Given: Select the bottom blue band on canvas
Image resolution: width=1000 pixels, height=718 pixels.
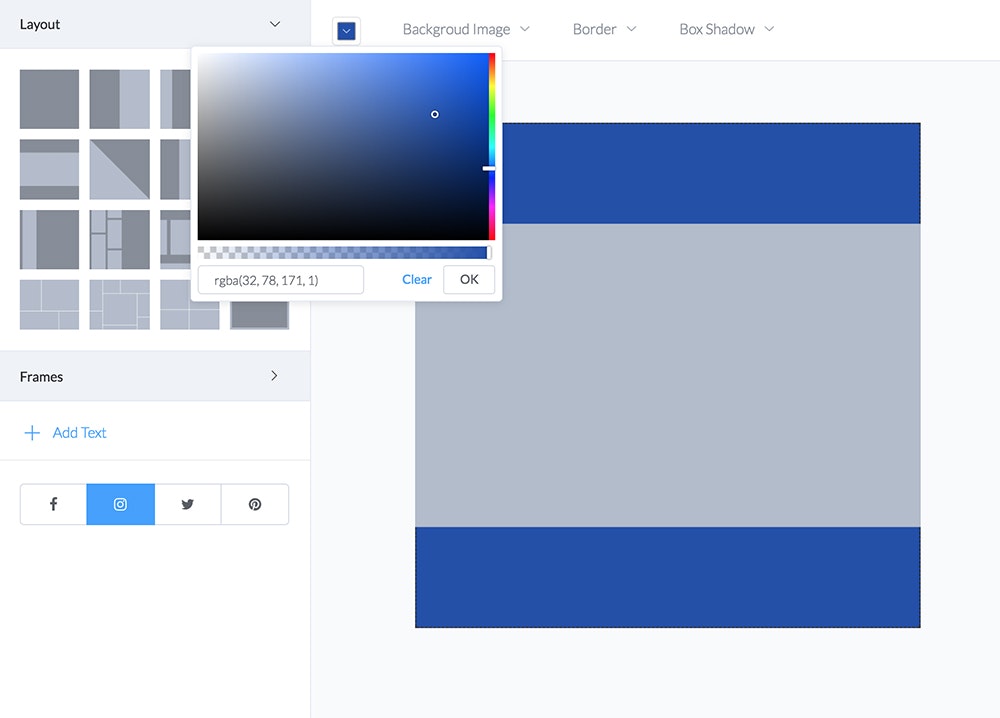Looking at the screenshot, I should pyautogui.click(x=668, y=577).
